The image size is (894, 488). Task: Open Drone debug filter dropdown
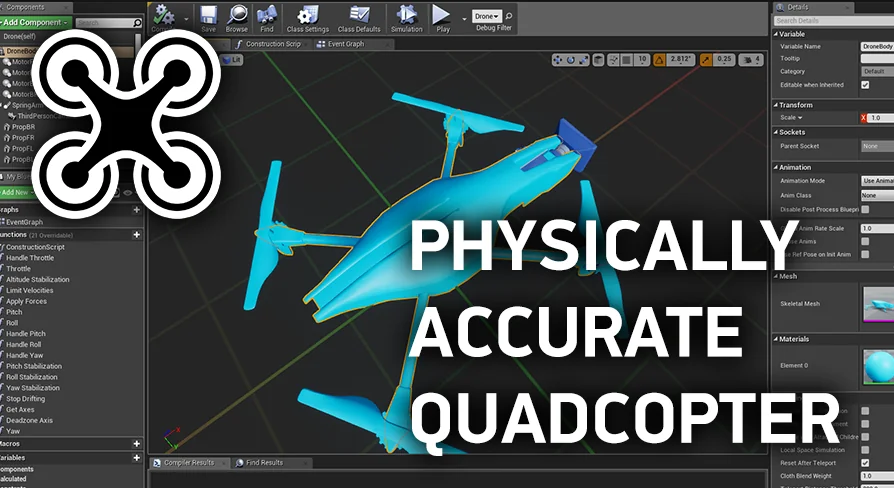[487, 16]
